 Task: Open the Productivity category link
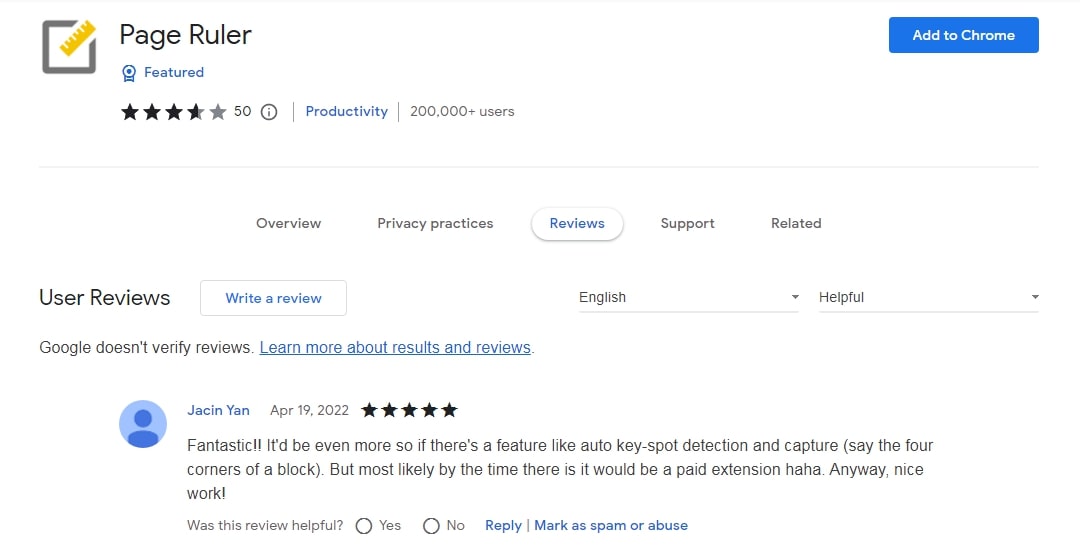click(x=346, y=112)
